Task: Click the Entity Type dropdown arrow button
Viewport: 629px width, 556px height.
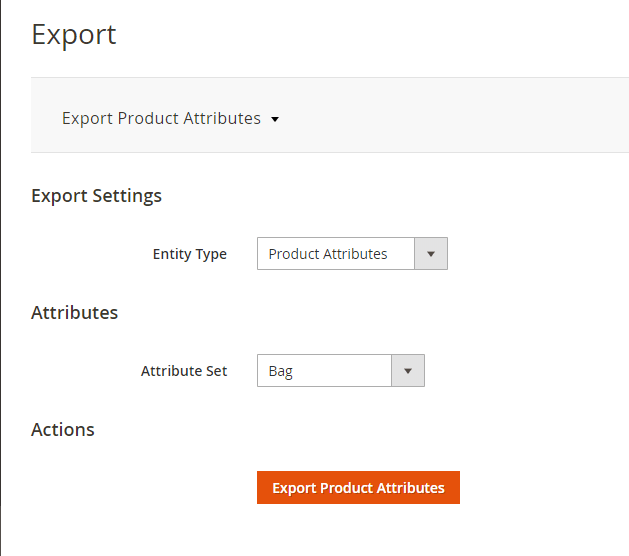Action: 431,254
